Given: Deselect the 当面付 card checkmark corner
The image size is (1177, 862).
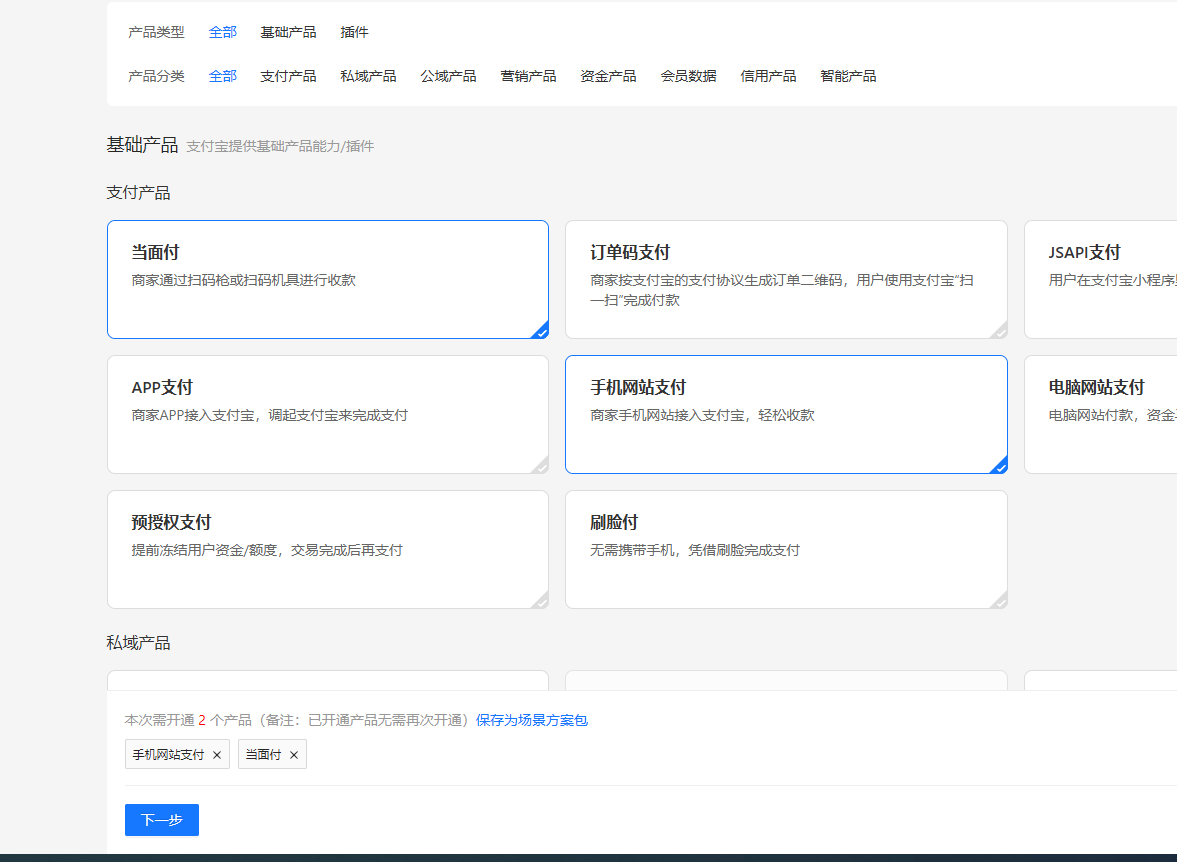Looking at the screenshot, I should pos(540,330).
